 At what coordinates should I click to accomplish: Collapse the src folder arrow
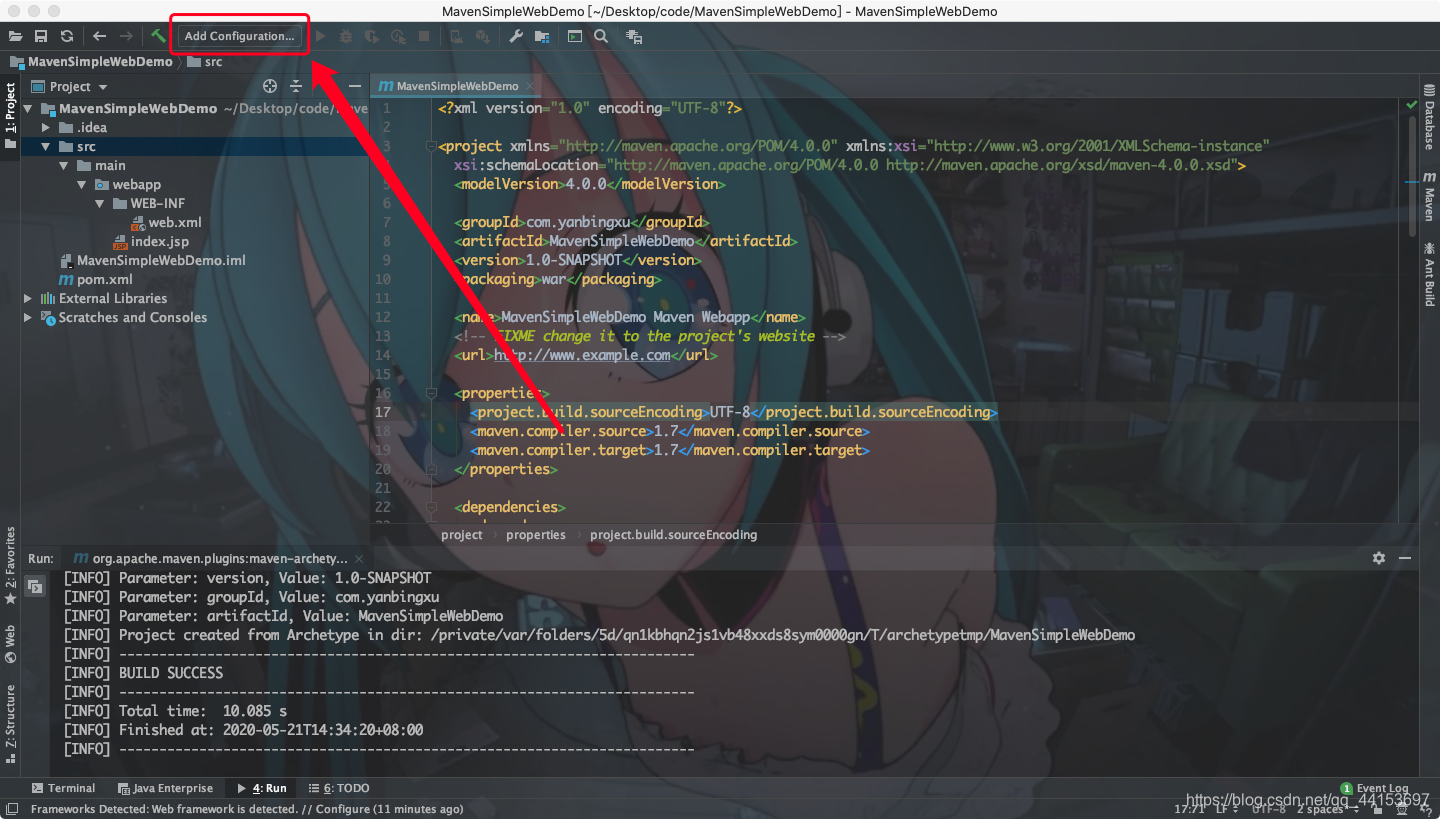point(45,146)
